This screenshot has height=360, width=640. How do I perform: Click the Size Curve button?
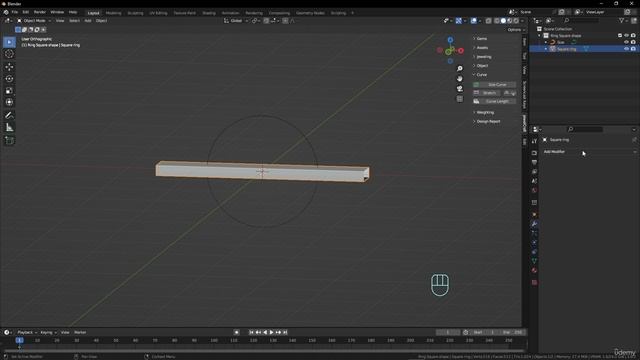click(494, 84)
